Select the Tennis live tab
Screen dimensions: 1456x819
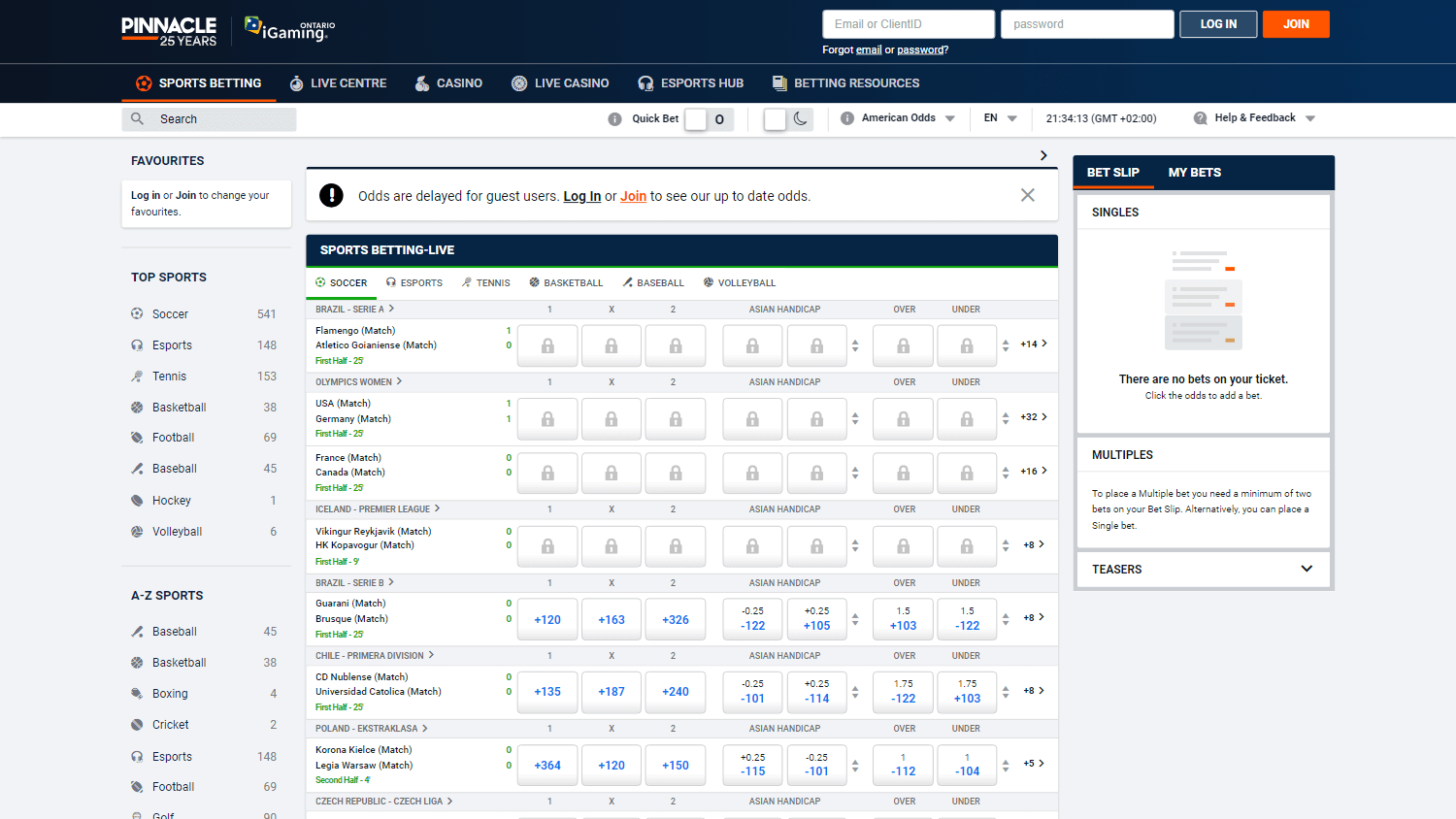pyautogui.click(x=486, y=283)
